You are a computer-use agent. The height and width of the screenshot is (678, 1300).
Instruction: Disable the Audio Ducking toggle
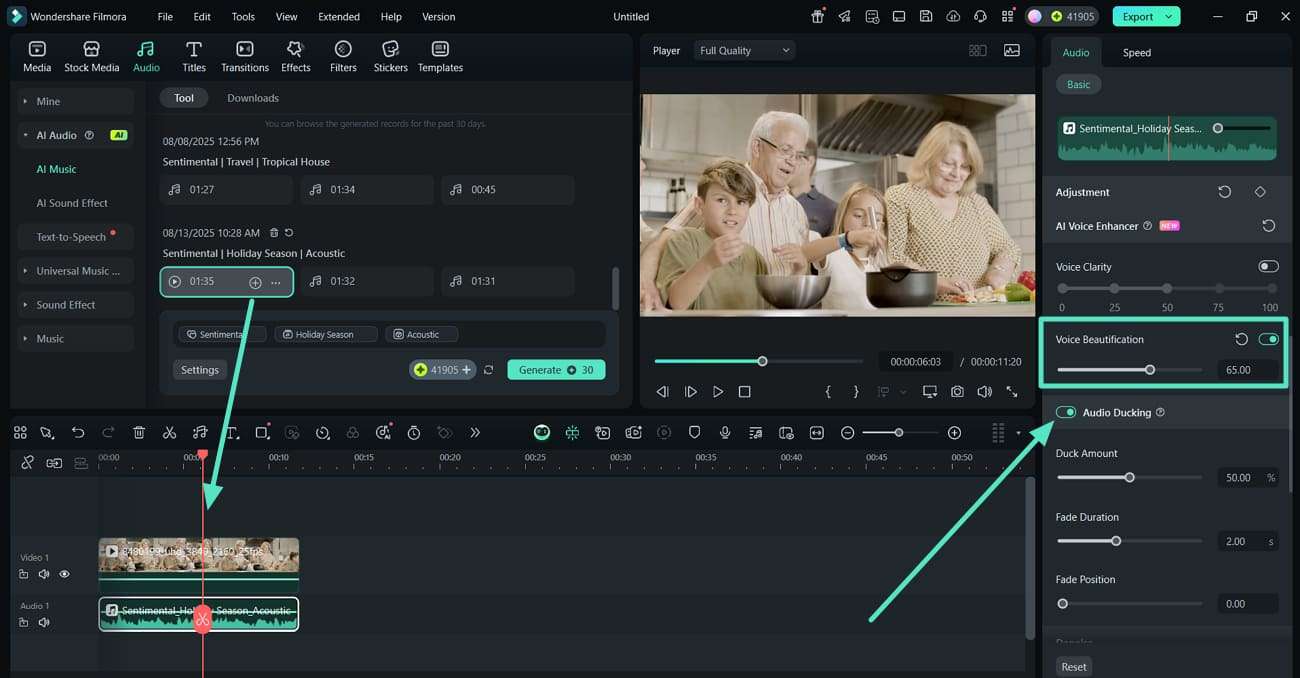pos(1066,412)
